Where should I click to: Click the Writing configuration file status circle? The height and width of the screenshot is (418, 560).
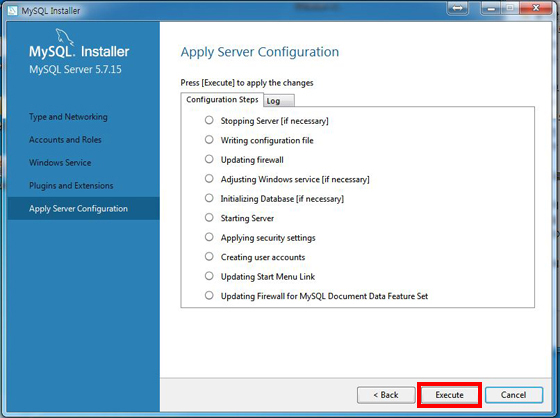pyautogui.click(x=209, y=140)
